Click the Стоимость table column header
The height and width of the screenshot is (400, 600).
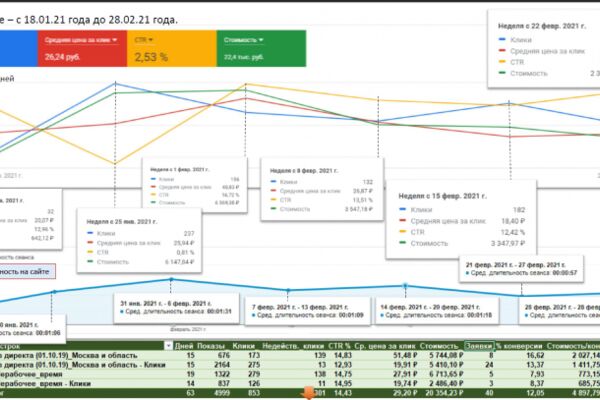[439, 346]
